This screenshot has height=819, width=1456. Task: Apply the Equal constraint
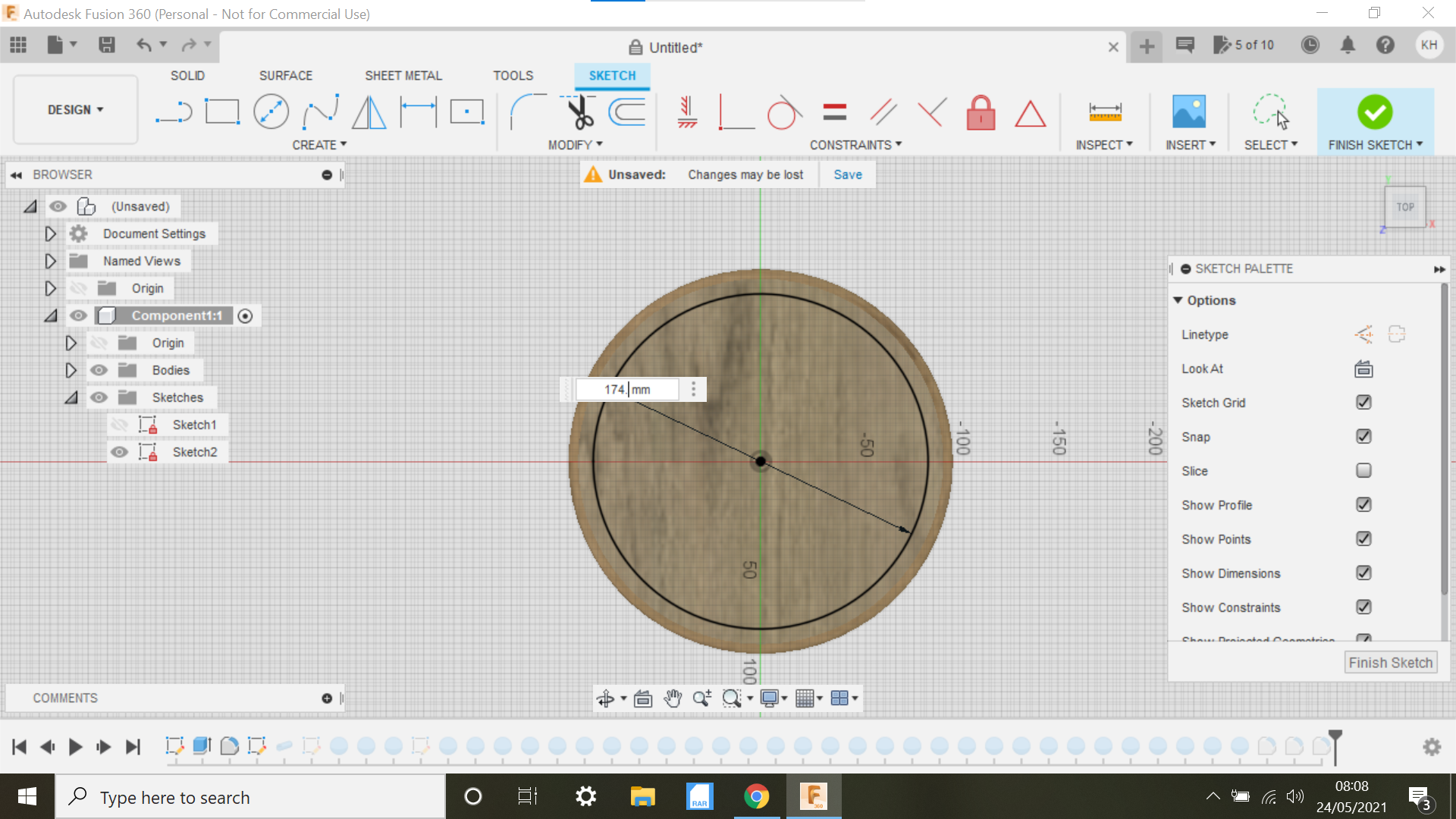coord(833,112)
